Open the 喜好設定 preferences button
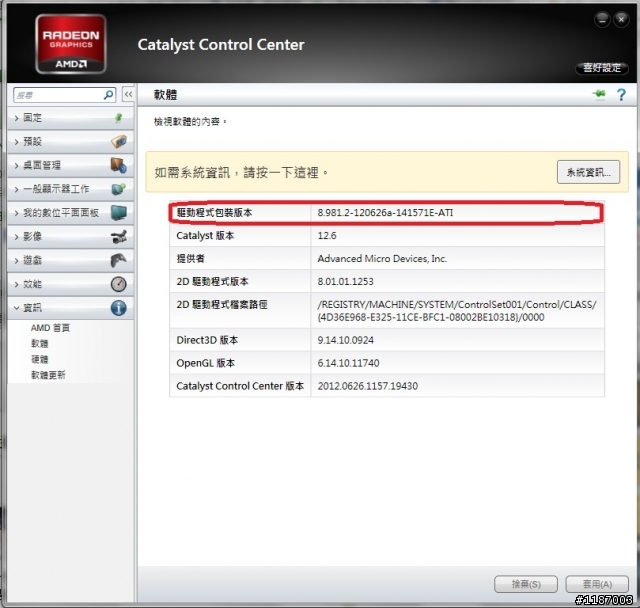This screenshot has height=608, width=640. click(x=602, y=68)
